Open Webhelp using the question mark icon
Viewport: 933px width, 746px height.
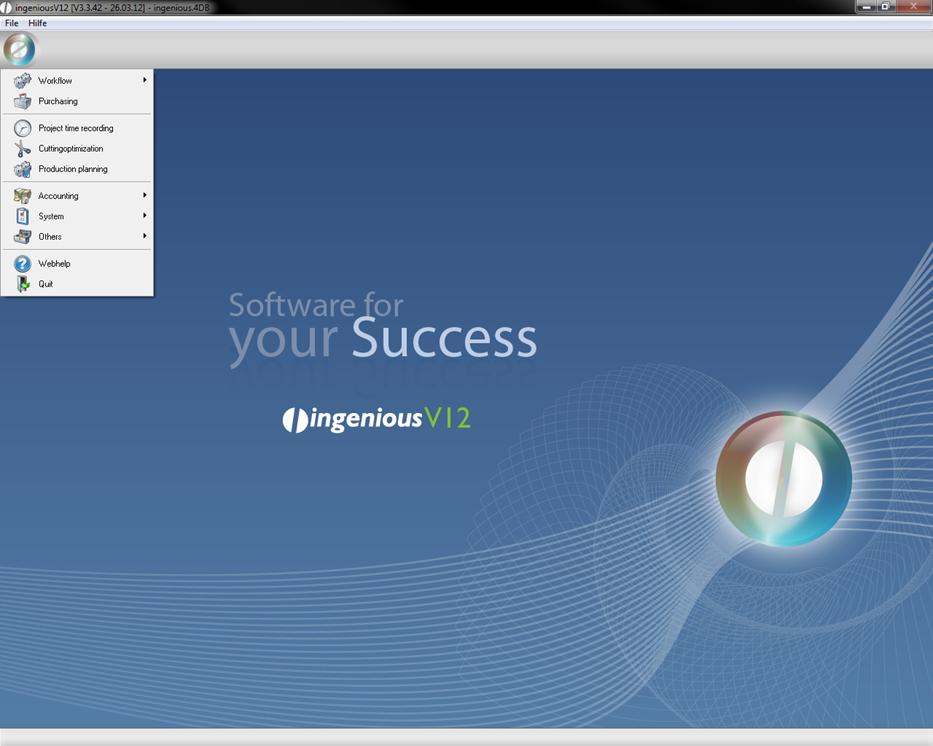pyautogui.click(x=22, y=264)
